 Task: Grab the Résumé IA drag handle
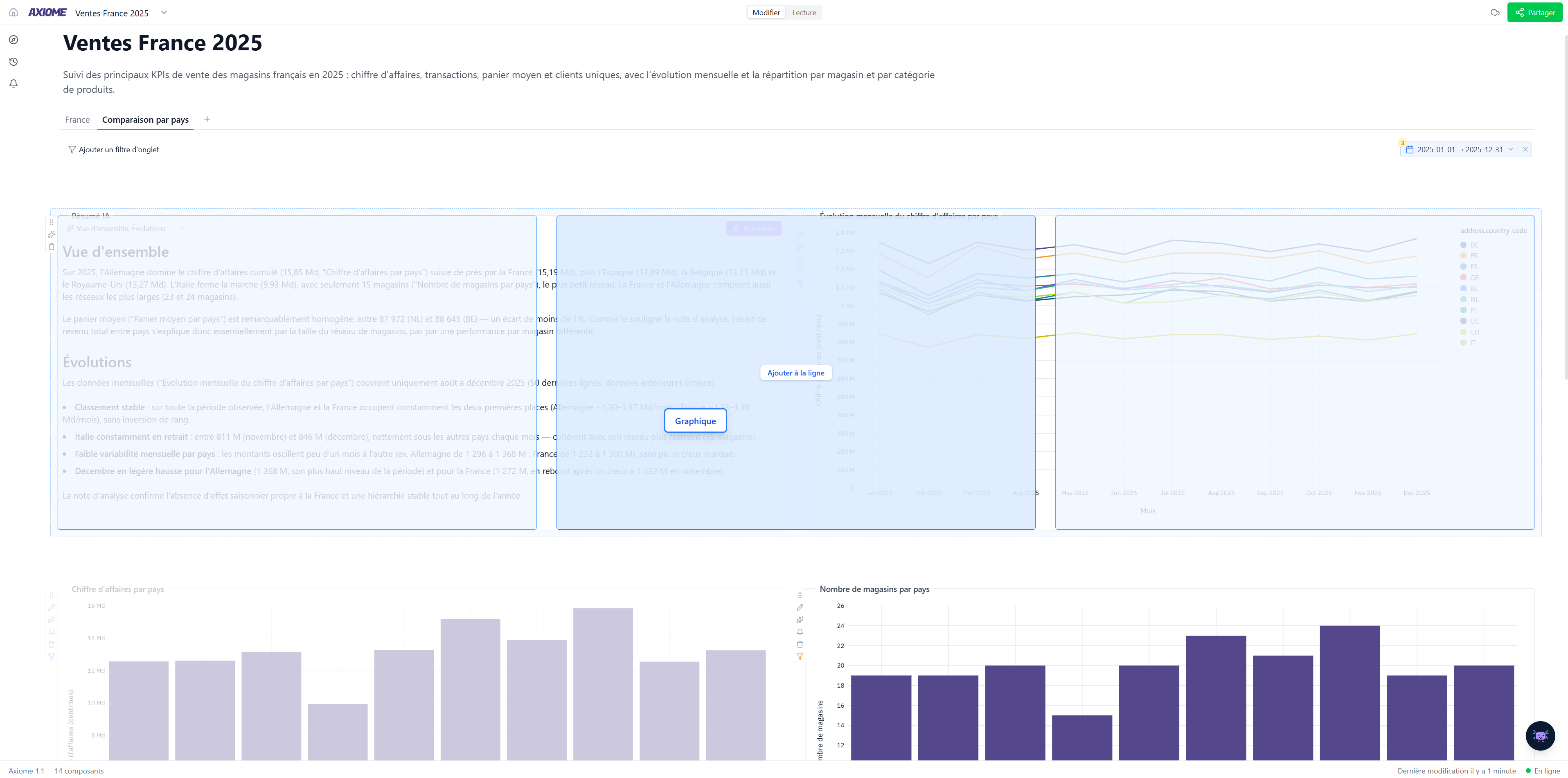tap(52, 222)
